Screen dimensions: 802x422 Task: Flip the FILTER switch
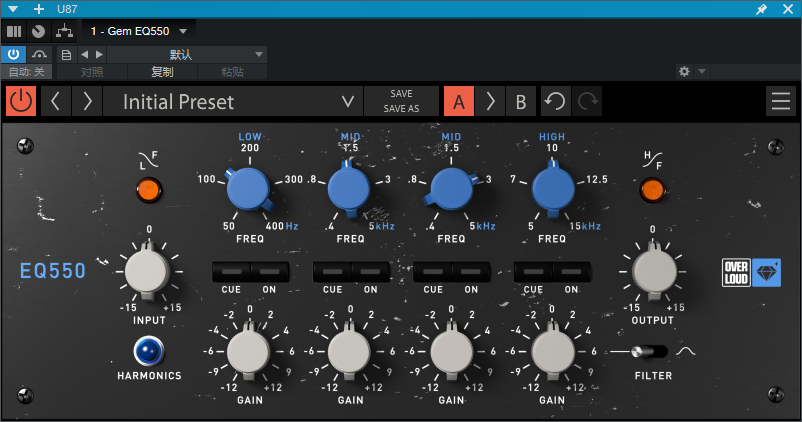pos(649,351)
